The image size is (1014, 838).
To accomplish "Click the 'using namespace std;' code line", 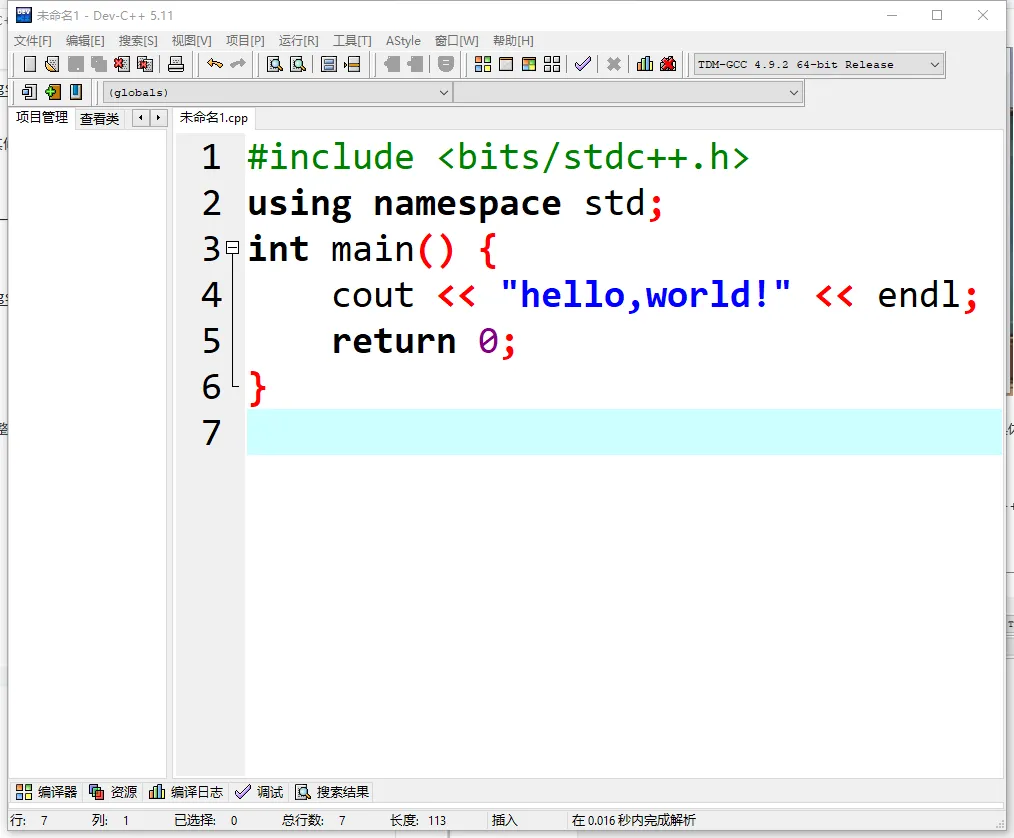I will [455, 204].
